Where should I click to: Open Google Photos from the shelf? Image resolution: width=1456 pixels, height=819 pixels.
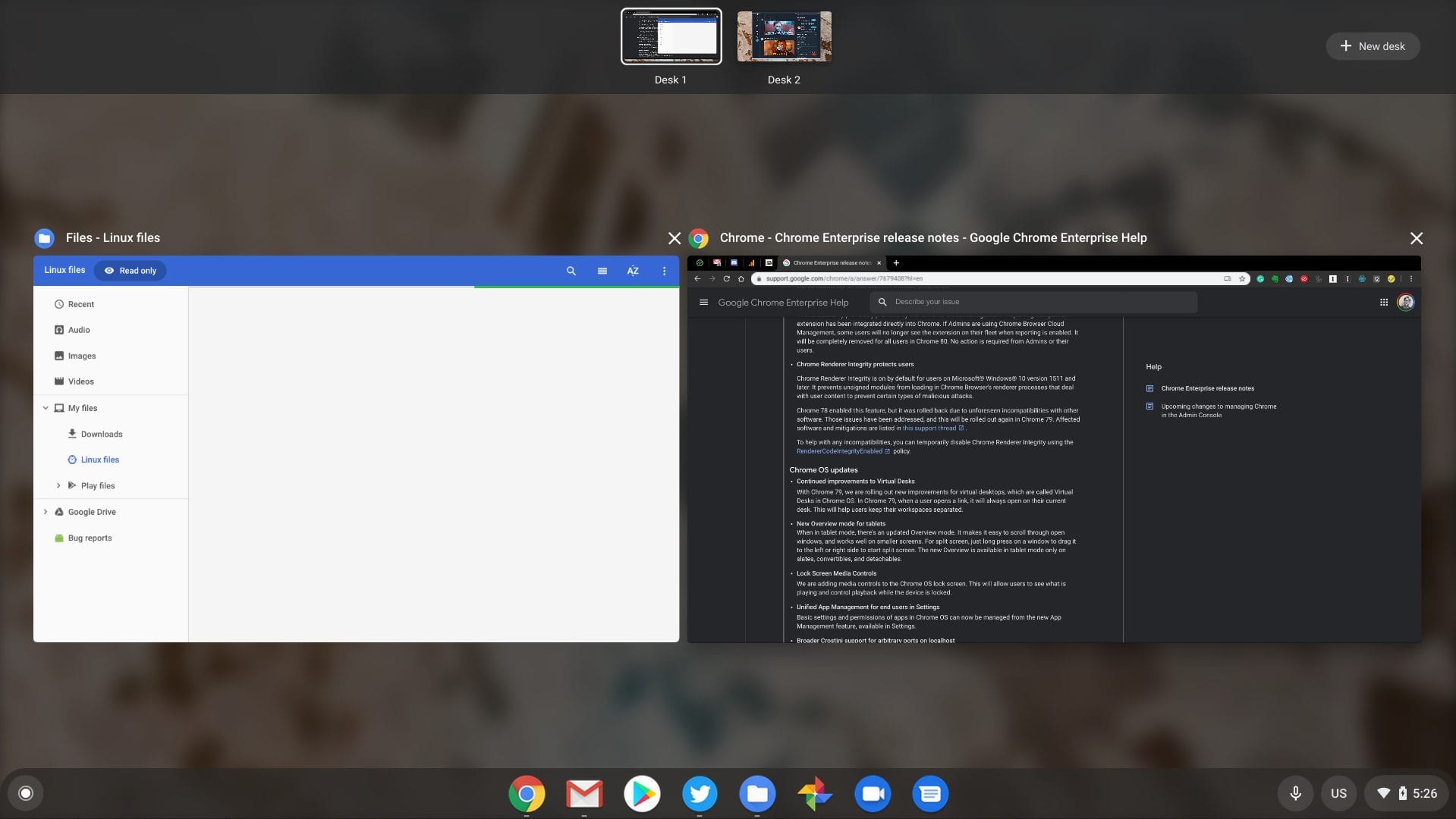coord(815,793)
